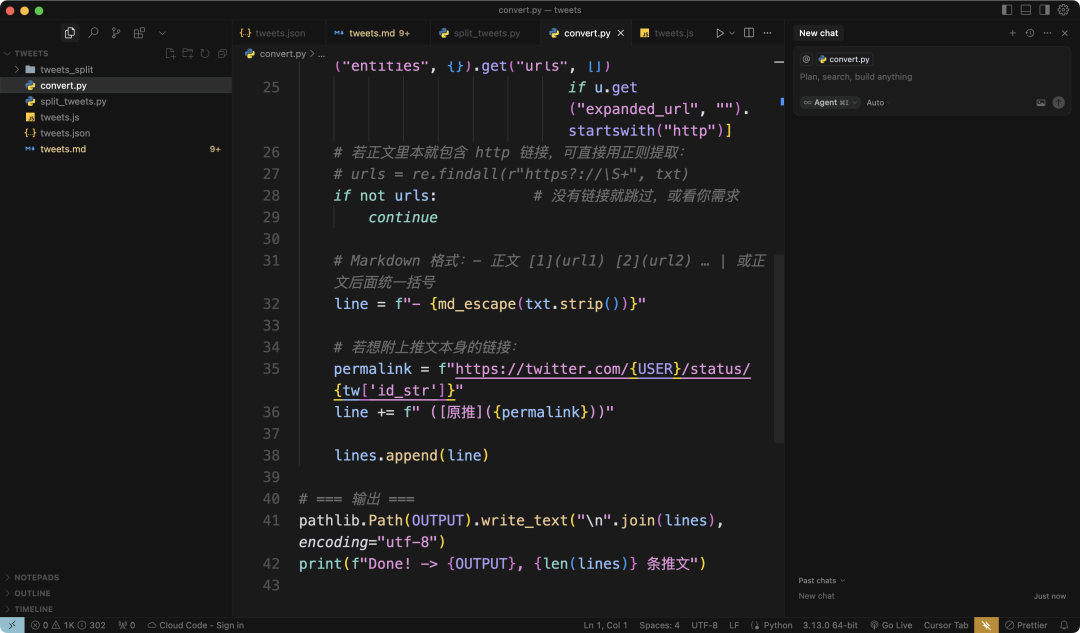The image size is (1080, 633).
Task: Open the Source Control view icon
Action: click(116, 33)
